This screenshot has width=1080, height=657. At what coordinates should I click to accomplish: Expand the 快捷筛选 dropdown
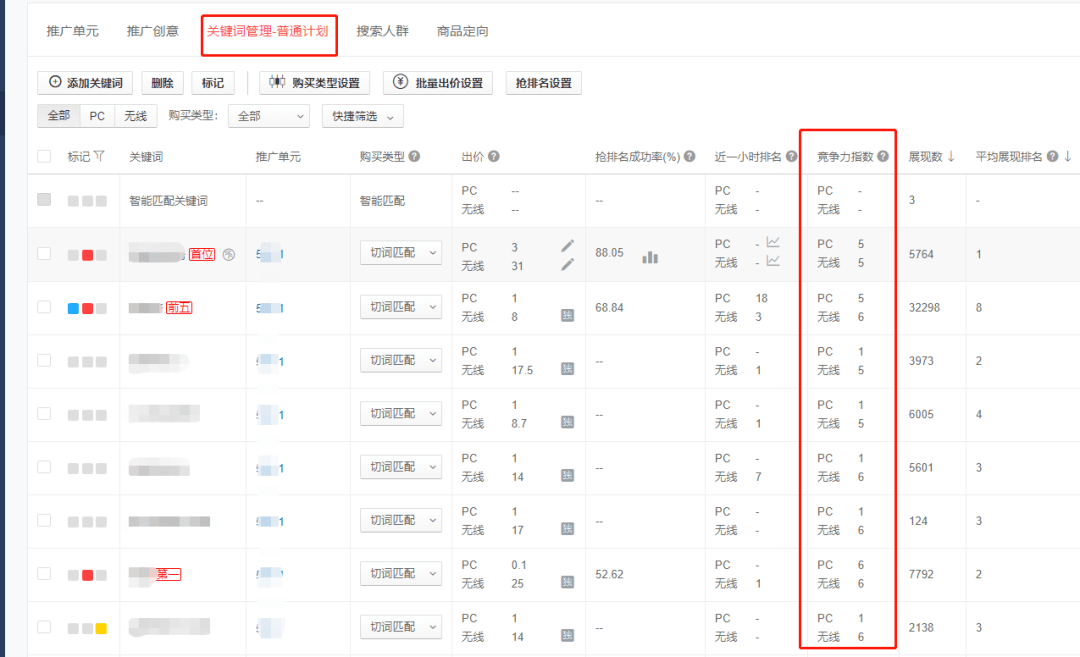[362, 116]
